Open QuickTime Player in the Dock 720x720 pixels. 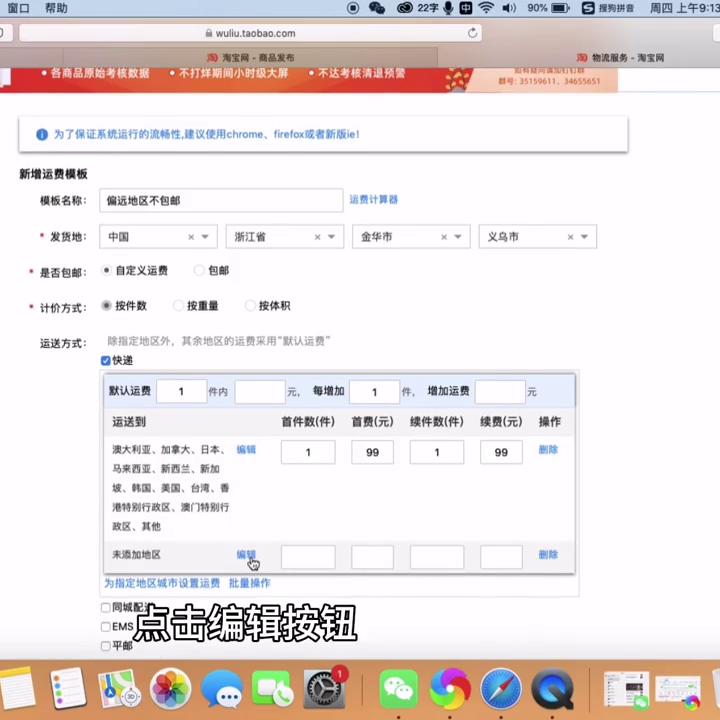pos(552,689)
